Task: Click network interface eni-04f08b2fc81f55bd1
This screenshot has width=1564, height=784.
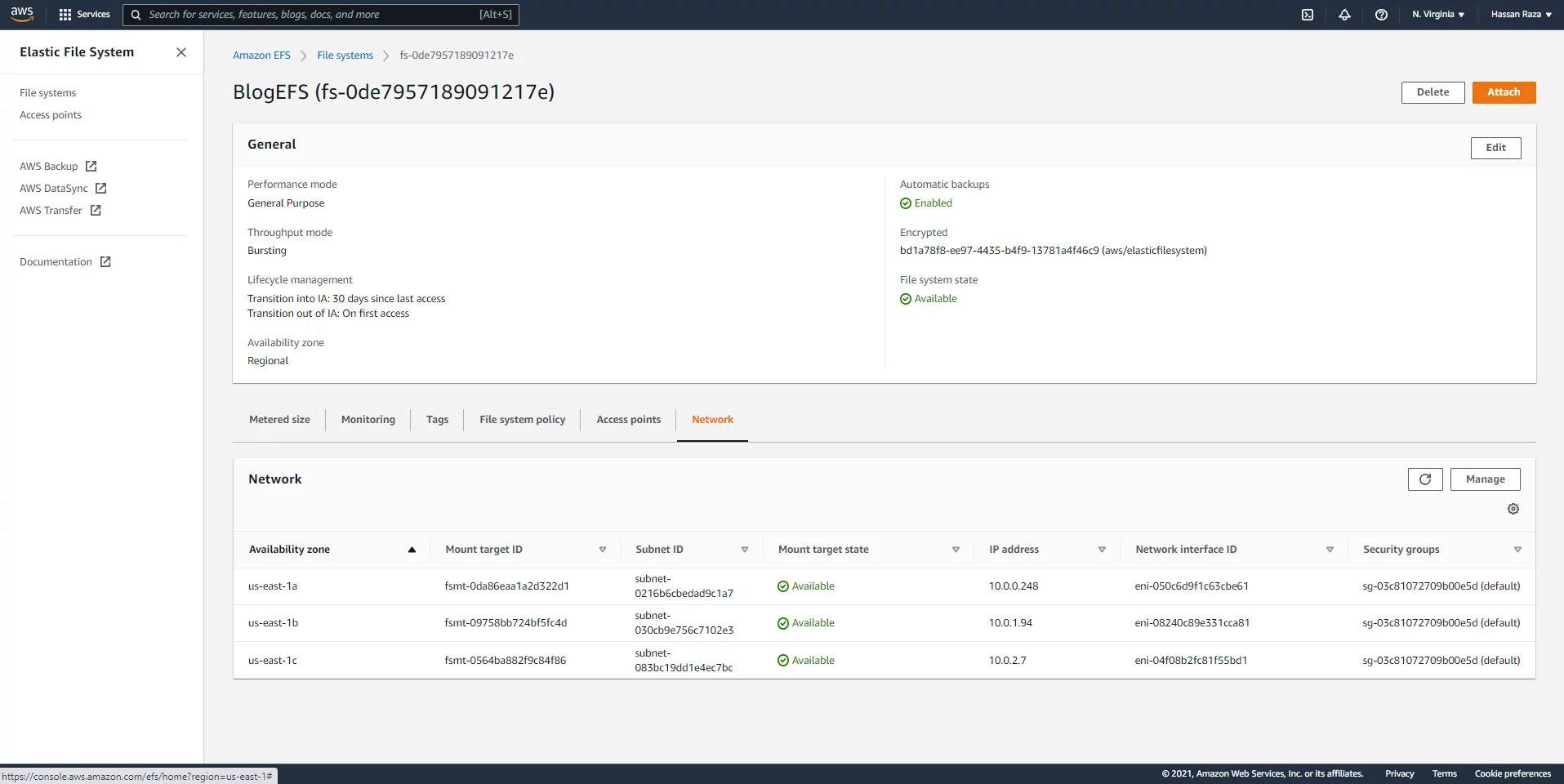Action: coord(1191,661)
